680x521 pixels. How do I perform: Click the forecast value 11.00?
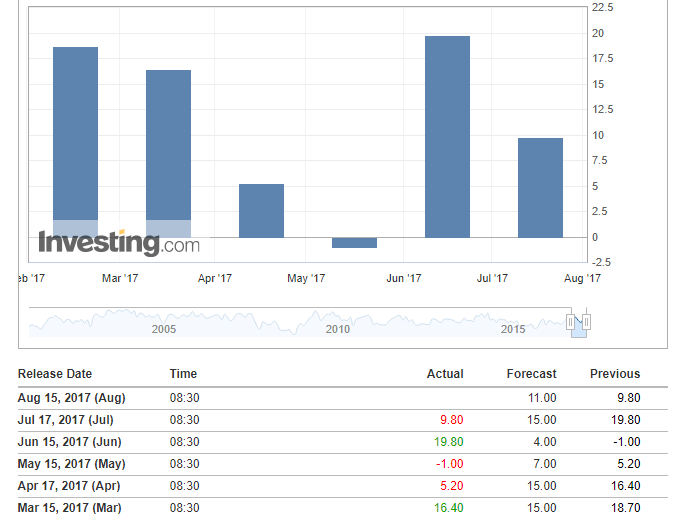pyautogui.click(x=542, y=398)
